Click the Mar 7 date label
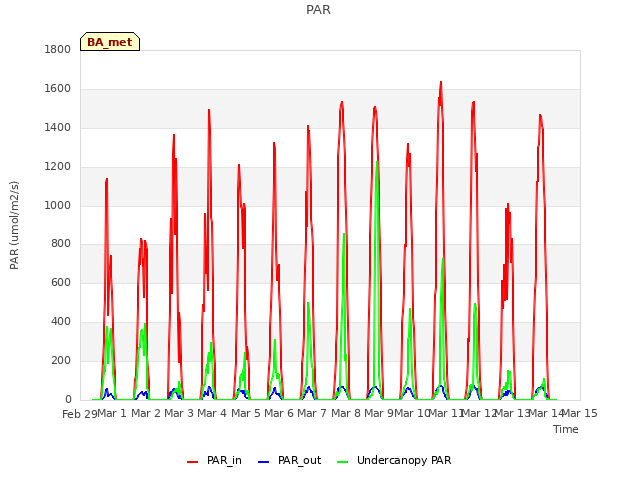This screenshot has height=480, width=640. point(312,413)
